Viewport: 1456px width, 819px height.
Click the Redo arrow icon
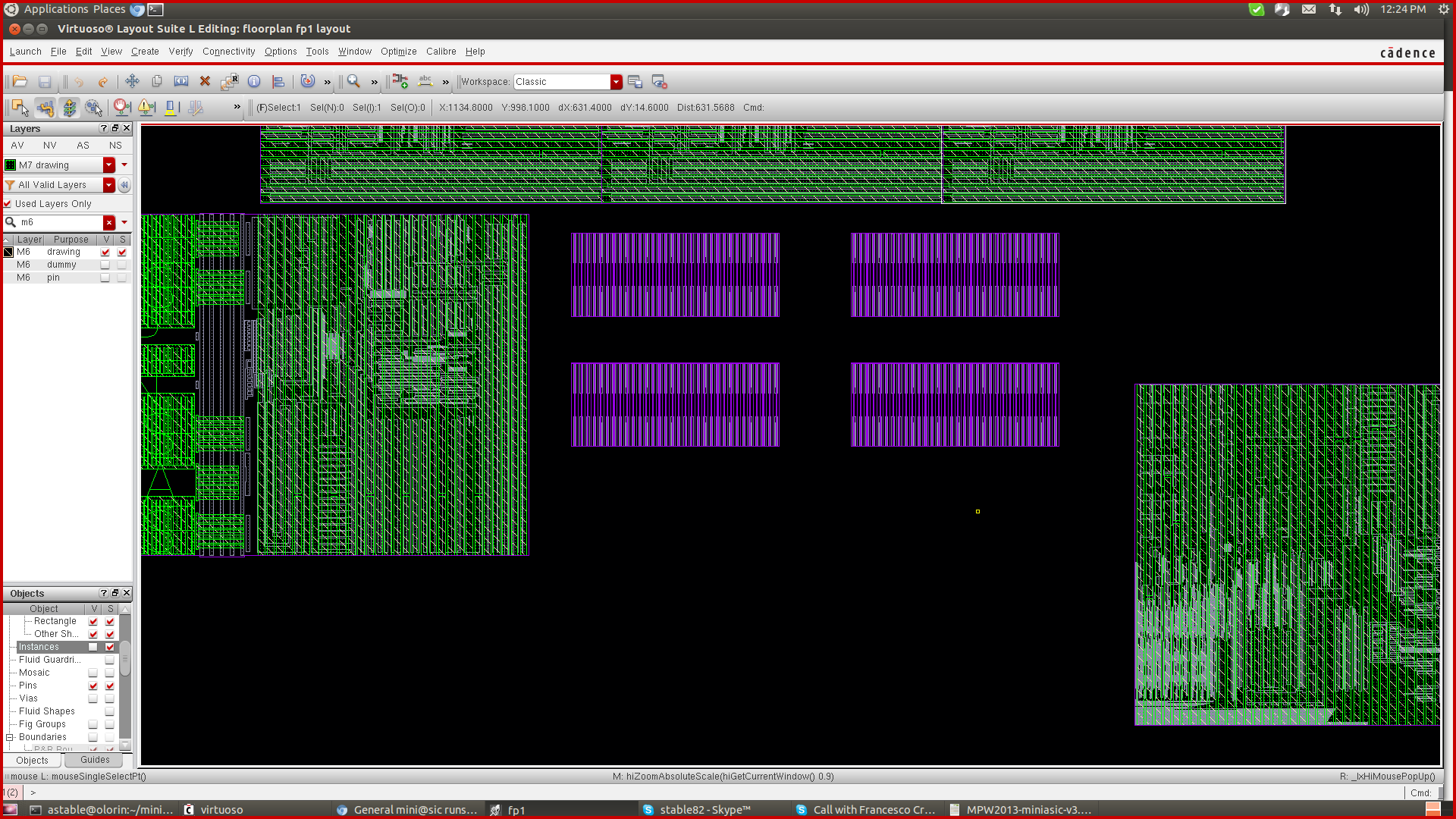[x=103, y=81]
